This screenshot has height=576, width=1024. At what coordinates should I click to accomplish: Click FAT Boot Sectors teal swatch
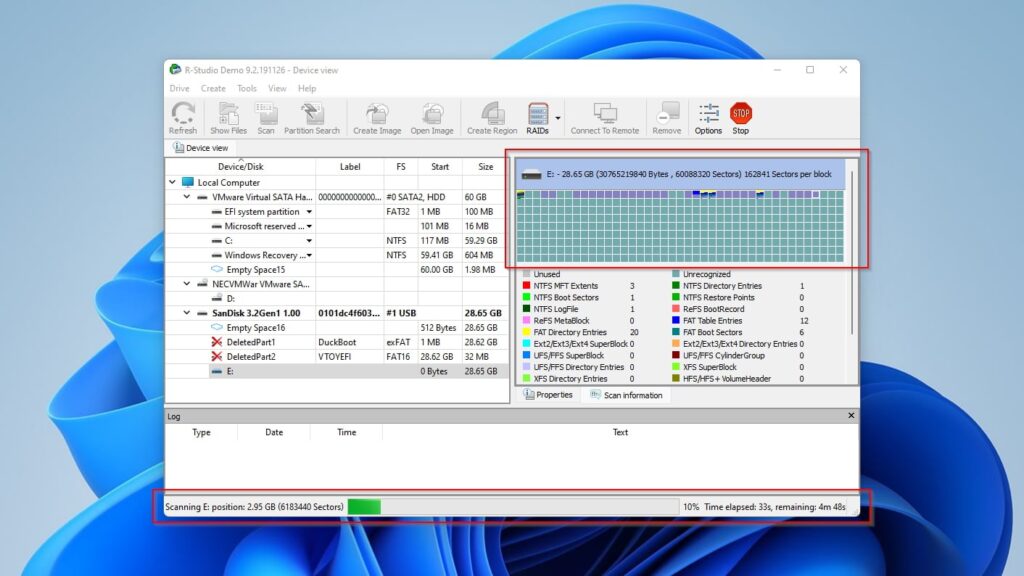(x=676, y=332)
